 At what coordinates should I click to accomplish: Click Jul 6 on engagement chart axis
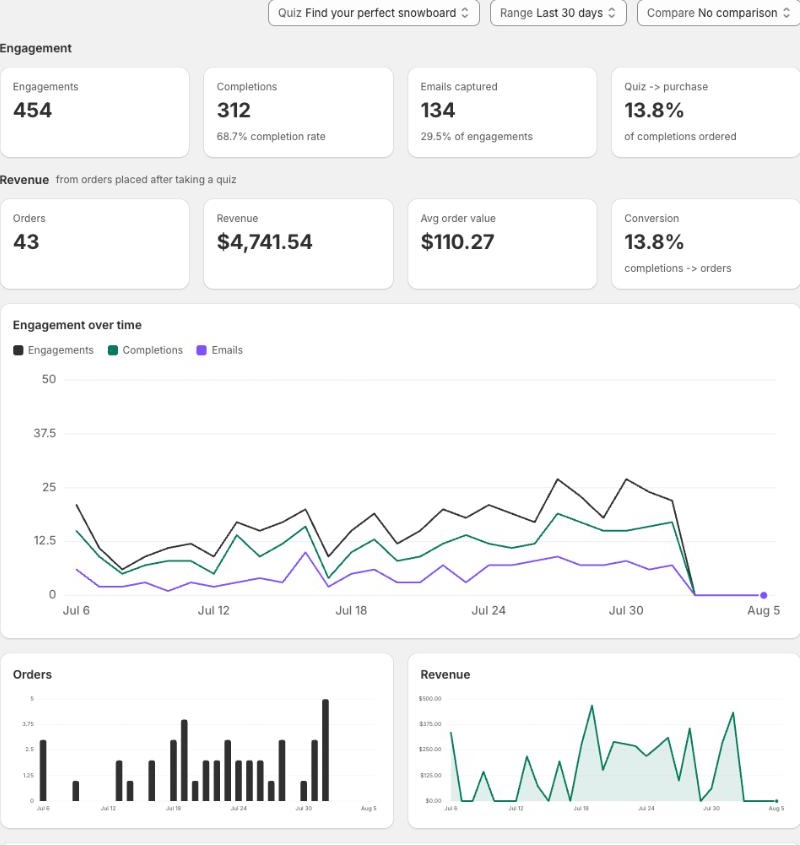point(76,611)
